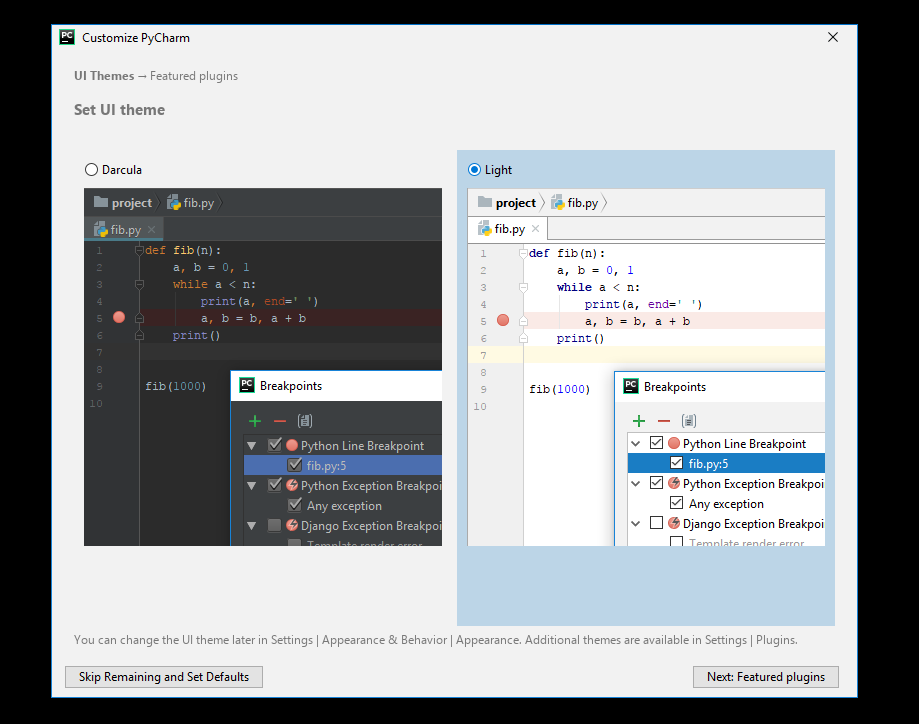Click green add breakpoint plus, Darcula preview
Viewport: 919px width, 724px height.
(x=255, y=421)
